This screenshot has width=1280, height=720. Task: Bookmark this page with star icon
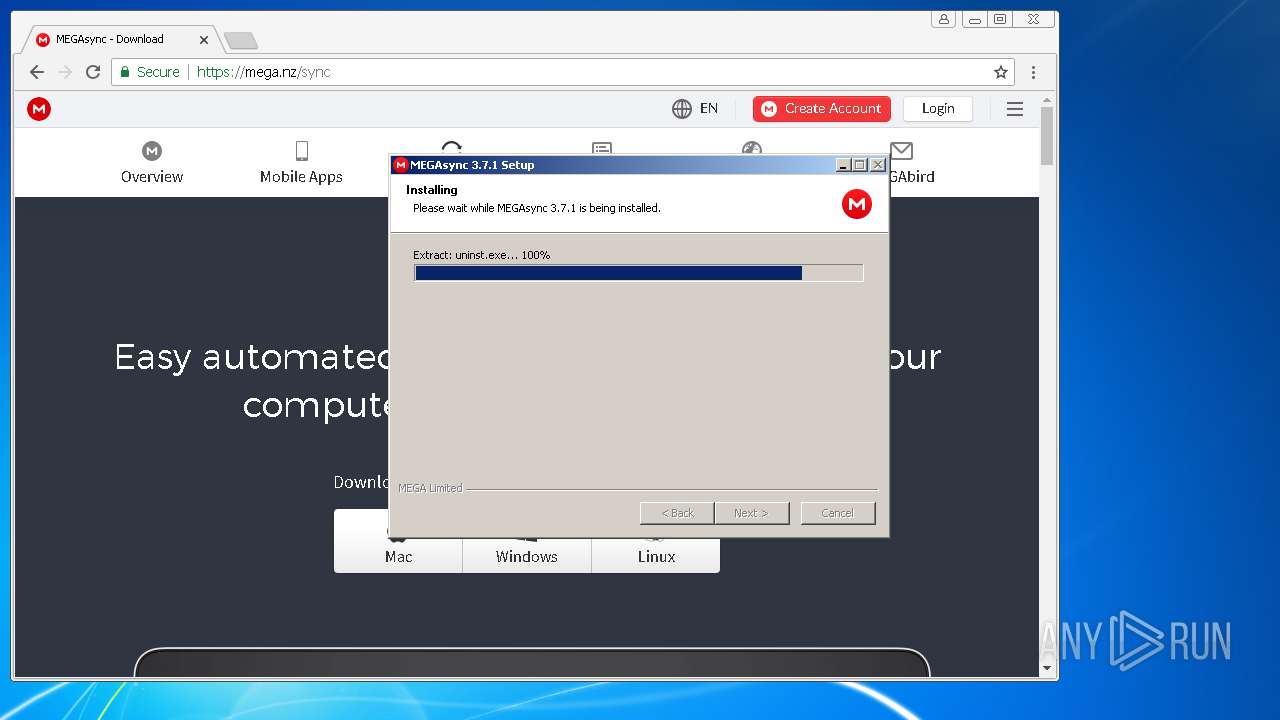click(1000, 72)
